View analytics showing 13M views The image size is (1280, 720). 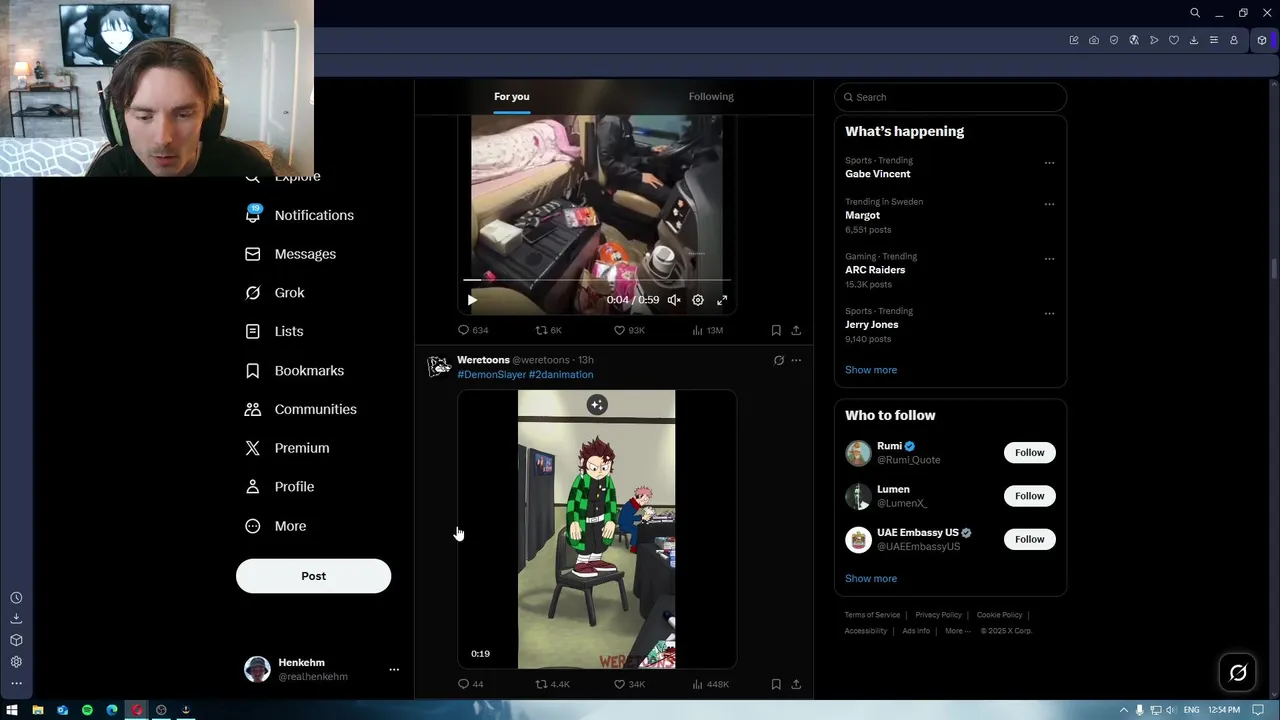[x=707, y=330]
